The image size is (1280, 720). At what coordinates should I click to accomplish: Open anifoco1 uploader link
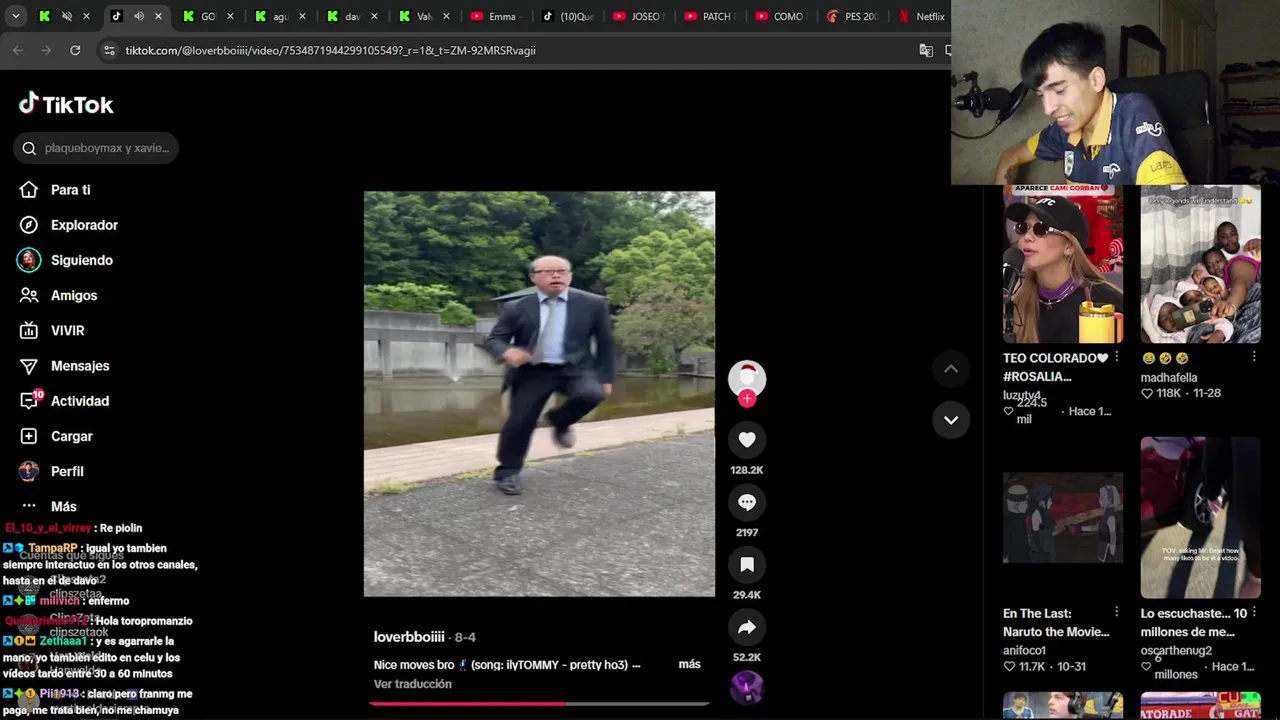click(x=1024, y=650)
